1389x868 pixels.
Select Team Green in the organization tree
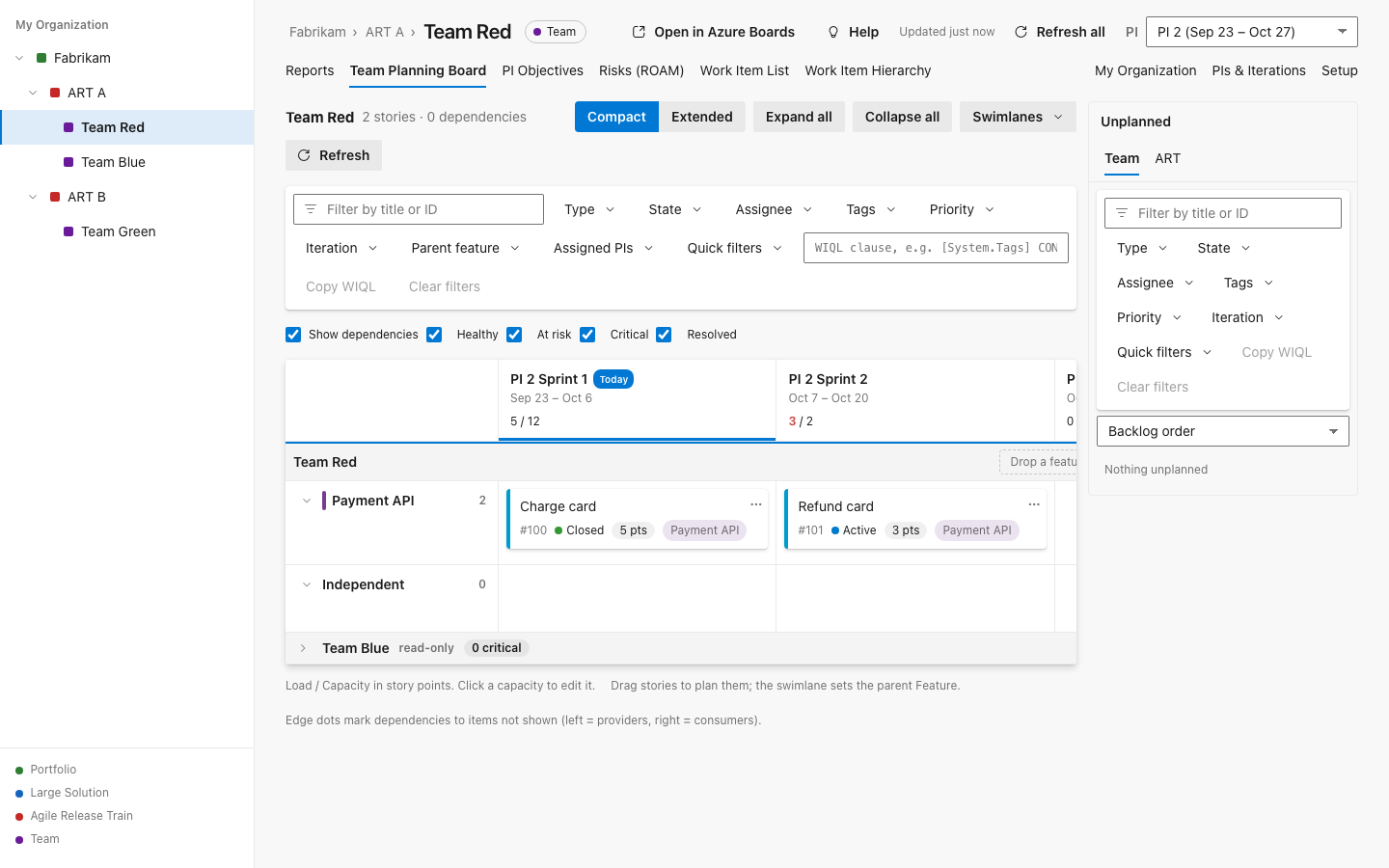click(x=127, y=231)
